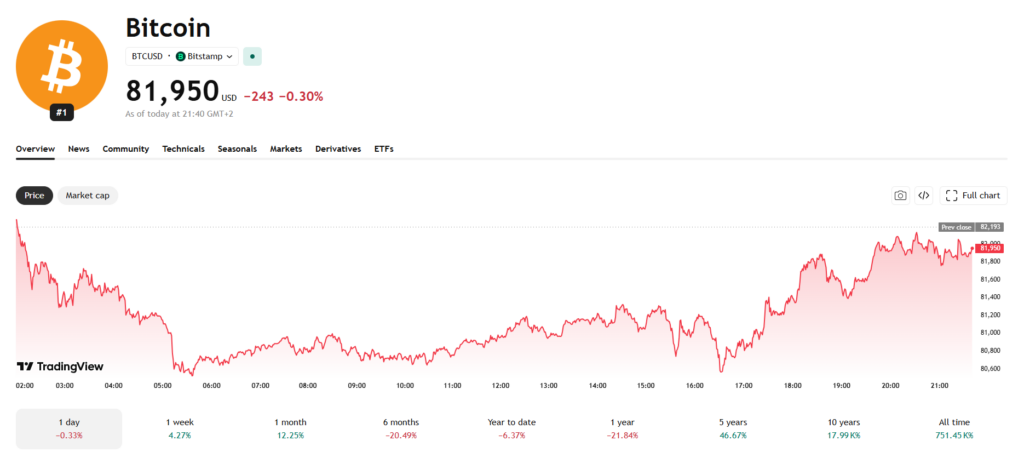
Task: Open the Full chart view
Action: click(x=973, y=195)
